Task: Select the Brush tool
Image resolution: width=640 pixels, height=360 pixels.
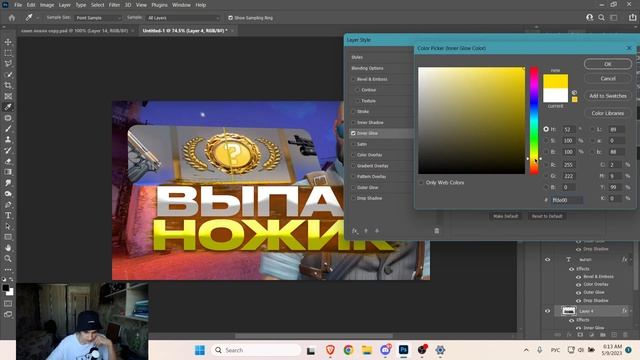Action: [8, 129]
